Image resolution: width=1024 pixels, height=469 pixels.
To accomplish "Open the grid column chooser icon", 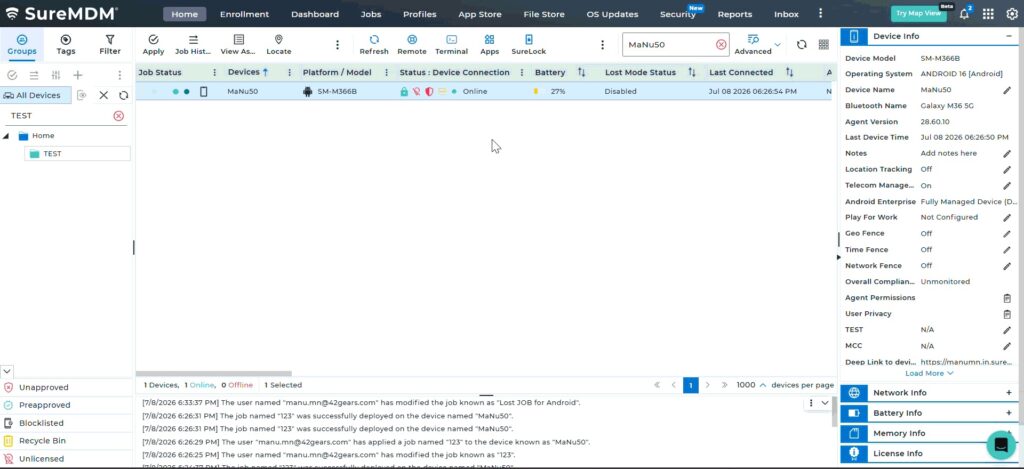I will point(824,44).
